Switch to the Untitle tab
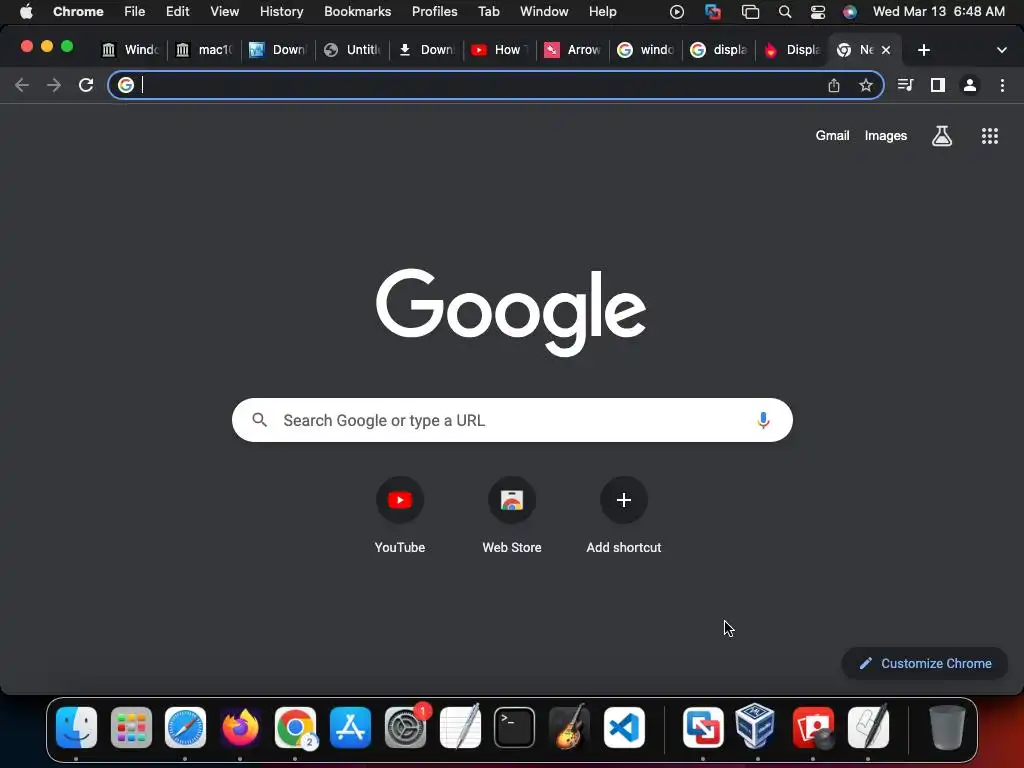Viewport: 1024px width, 768px height. point(353,50)
